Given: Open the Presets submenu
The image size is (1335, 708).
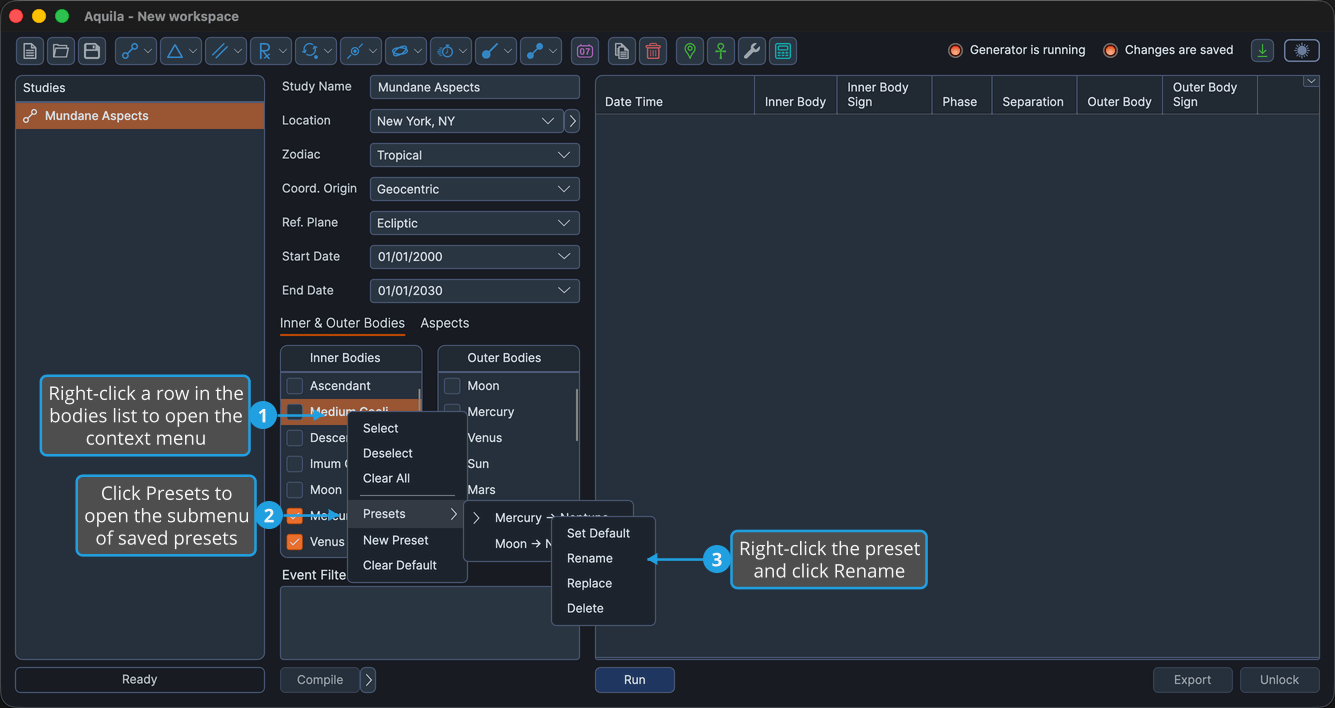Looking at the screenshot, I should (407, 514).
